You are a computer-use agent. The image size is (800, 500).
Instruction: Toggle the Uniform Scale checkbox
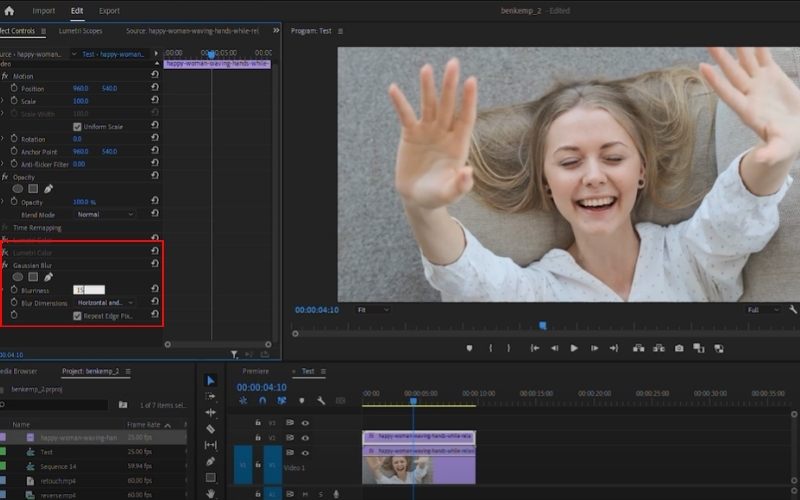[77, 127]
